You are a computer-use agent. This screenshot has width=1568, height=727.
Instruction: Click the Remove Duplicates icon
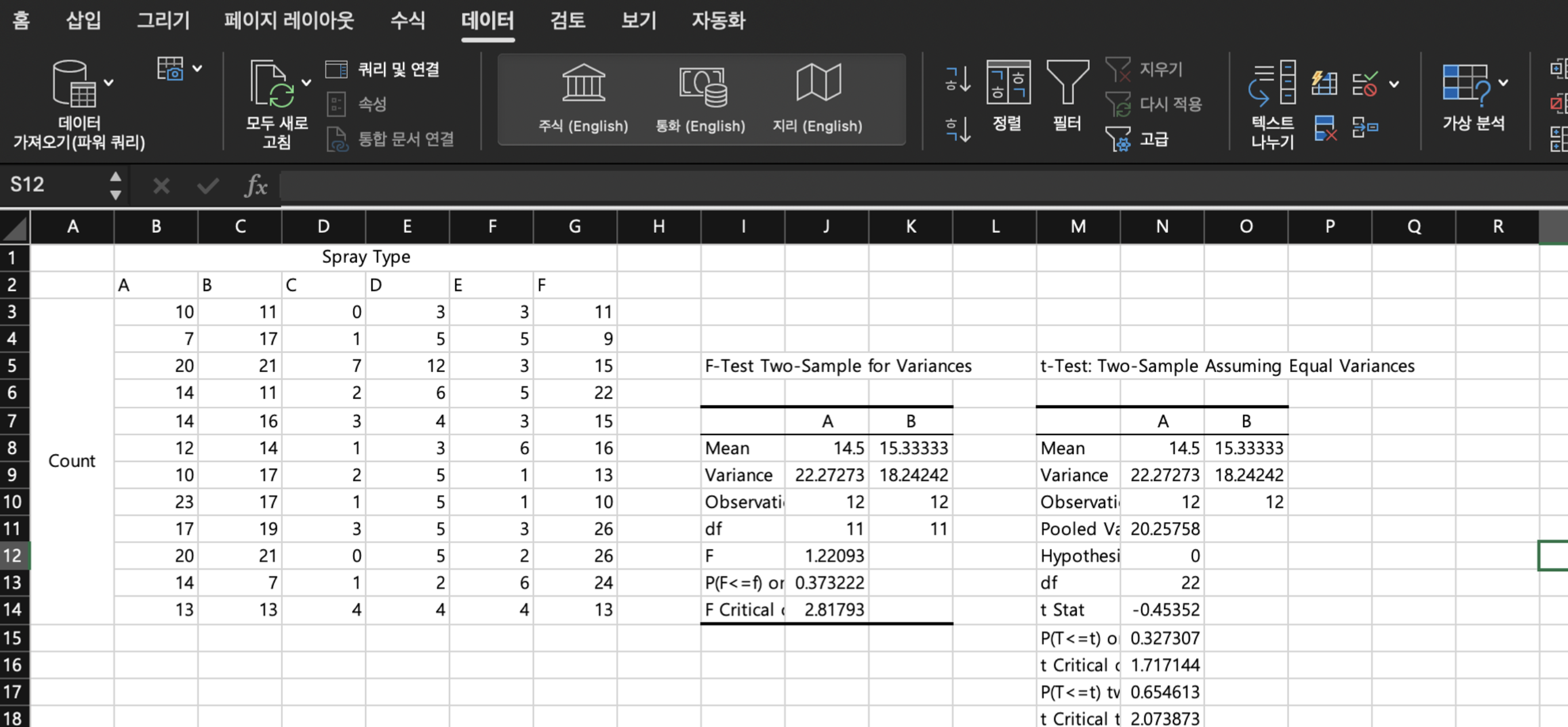pos(1324,128)
